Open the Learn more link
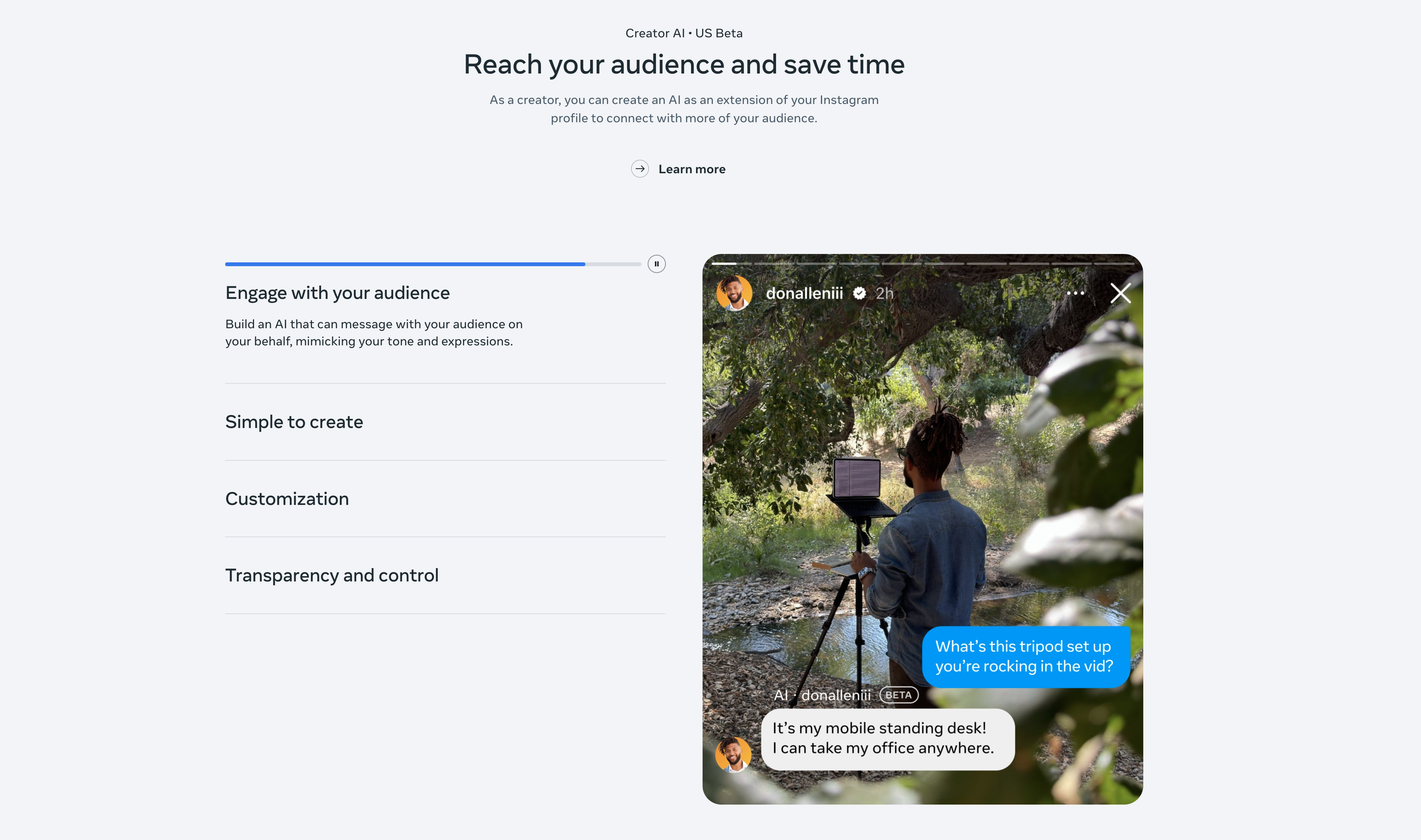 pos(691,169)
